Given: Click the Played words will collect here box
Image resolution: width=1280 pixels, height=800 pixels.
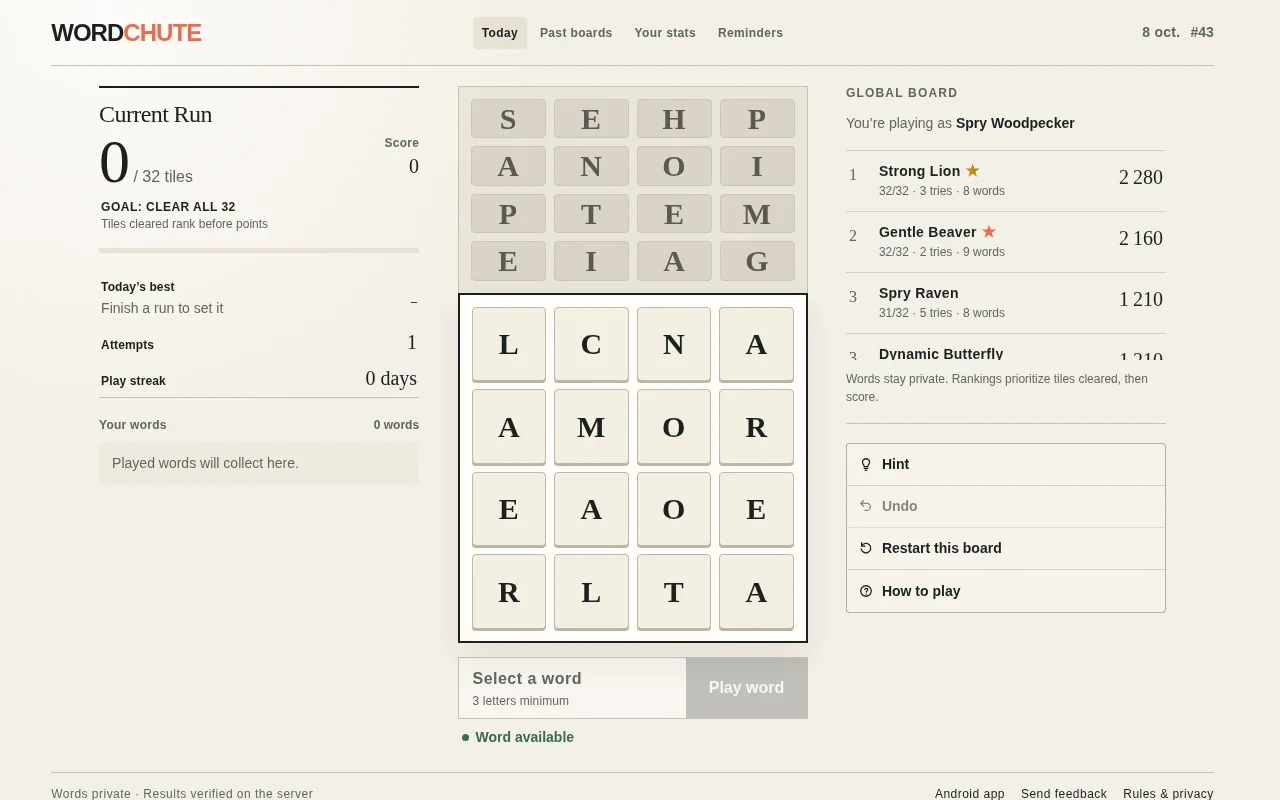Looking at the screenshot, I should click(x=259, y=463).
